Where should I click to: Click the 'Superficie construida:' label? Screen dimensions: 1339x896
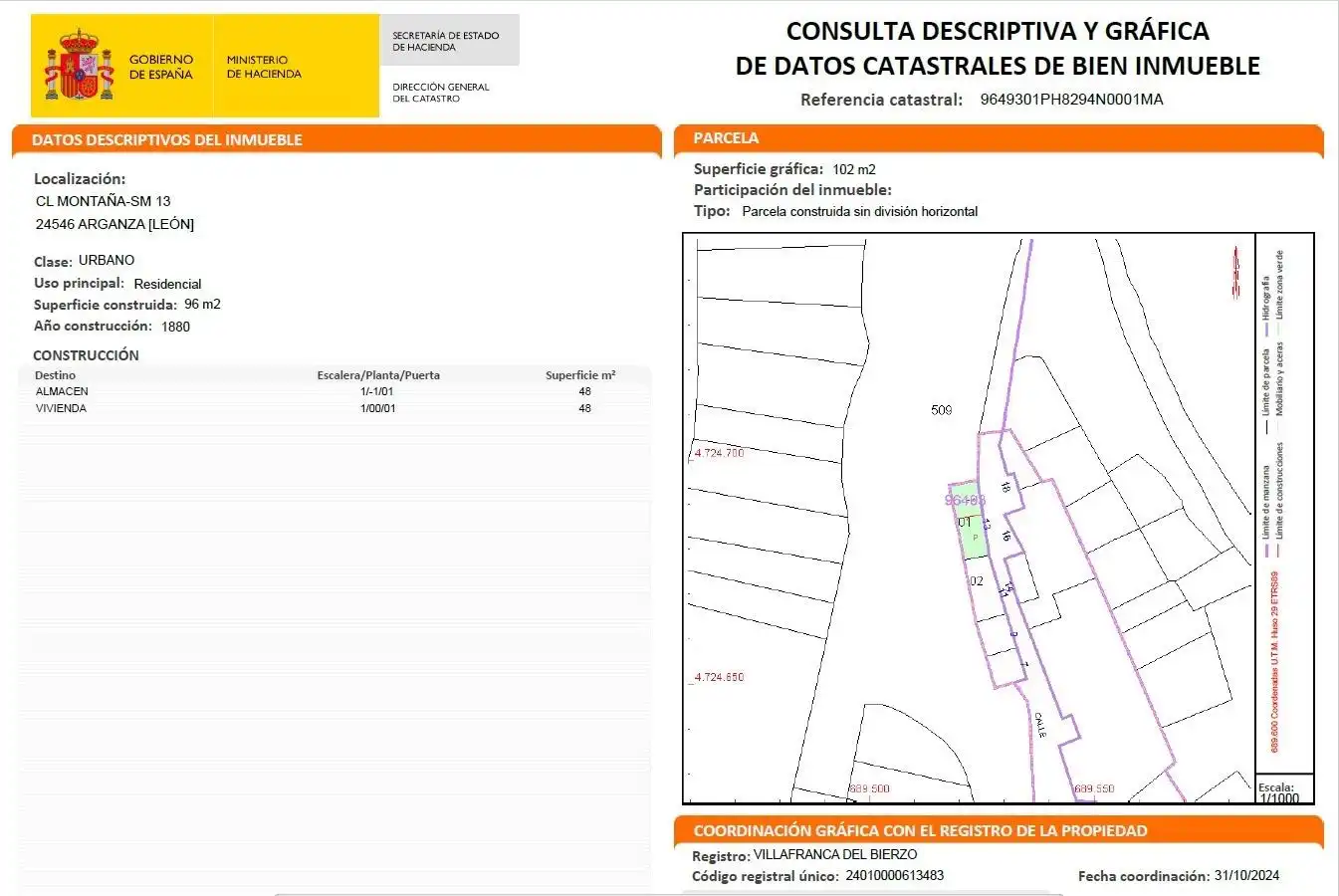click(x=105, y=305)
